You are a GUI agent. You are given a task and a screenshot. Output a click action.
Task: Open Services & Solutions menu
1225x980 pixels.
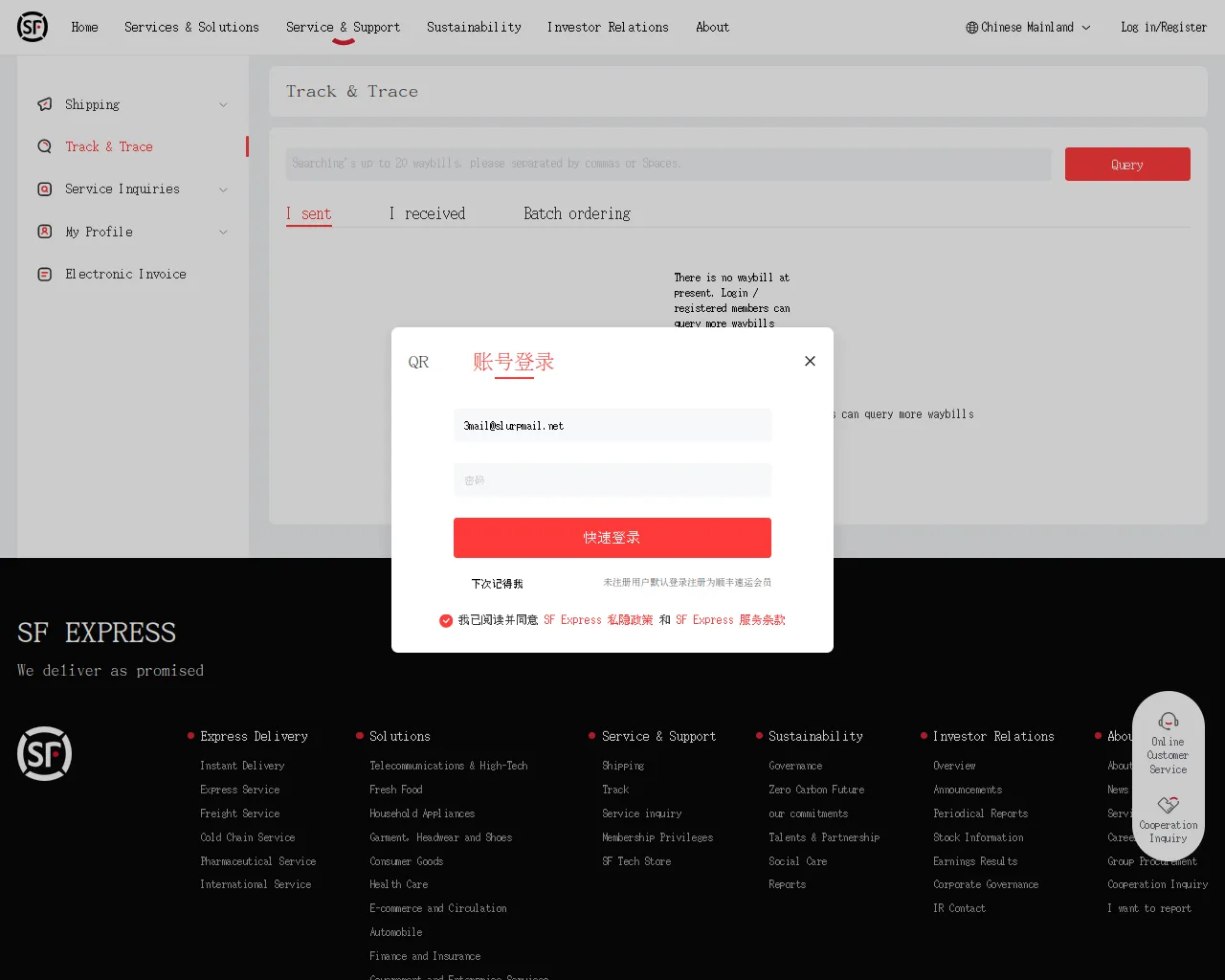point(191,28)
